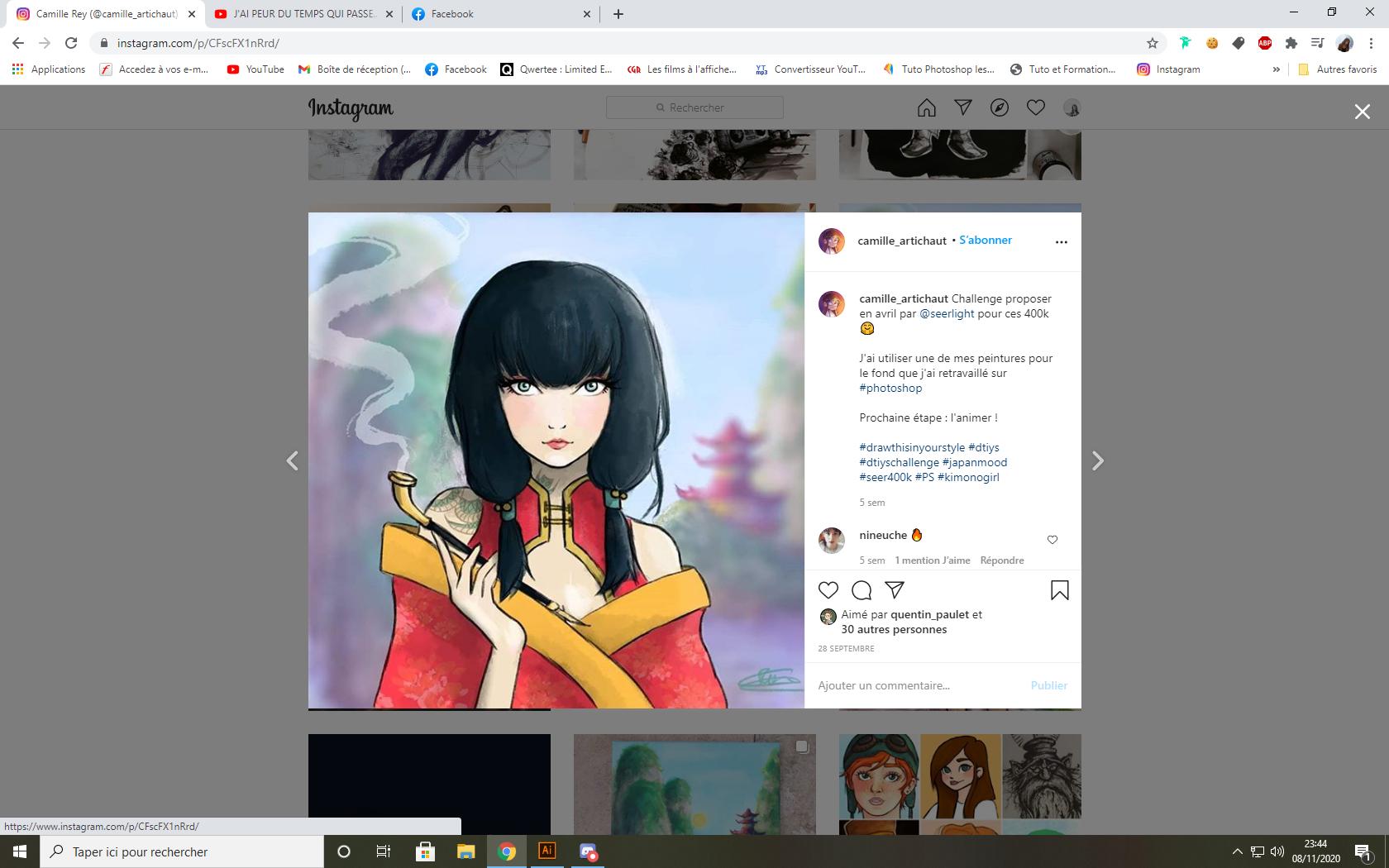
Task: Expand hidden bookmarks chevron
Action: click(x=1276, y=69)
